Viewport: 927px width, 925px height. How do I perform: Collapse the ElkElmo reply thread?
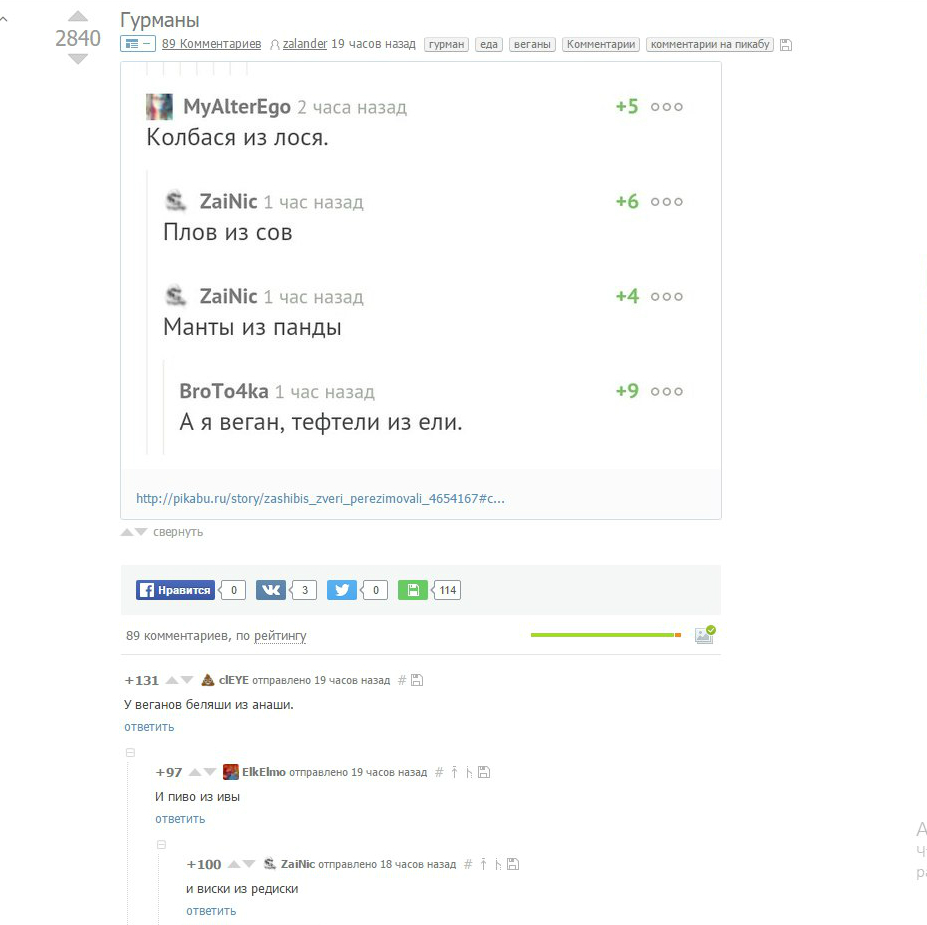(x=130, y=752)
